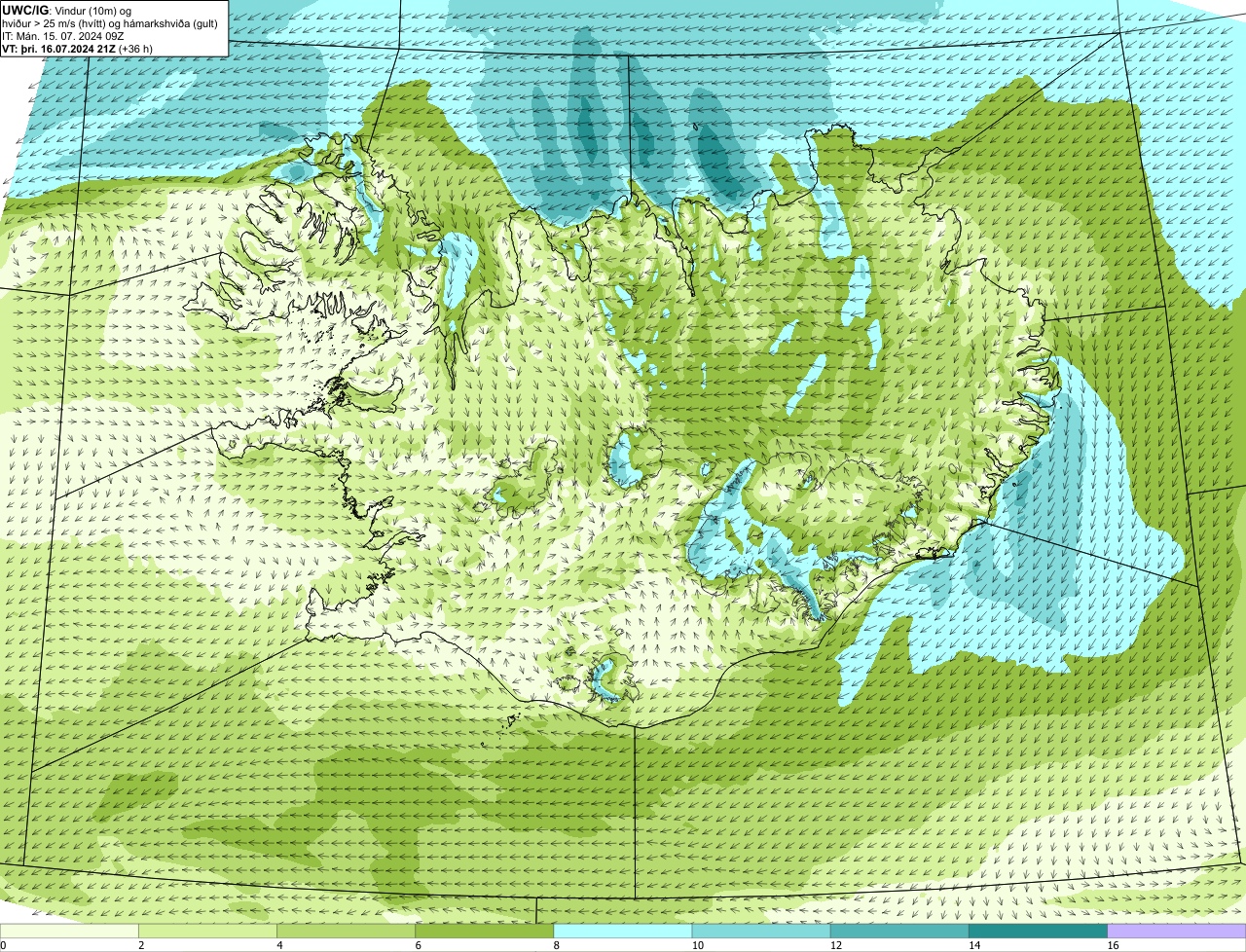1246x952 pixels.
Task: Click the "0" label on the color scale
Action: pos(3,945)
